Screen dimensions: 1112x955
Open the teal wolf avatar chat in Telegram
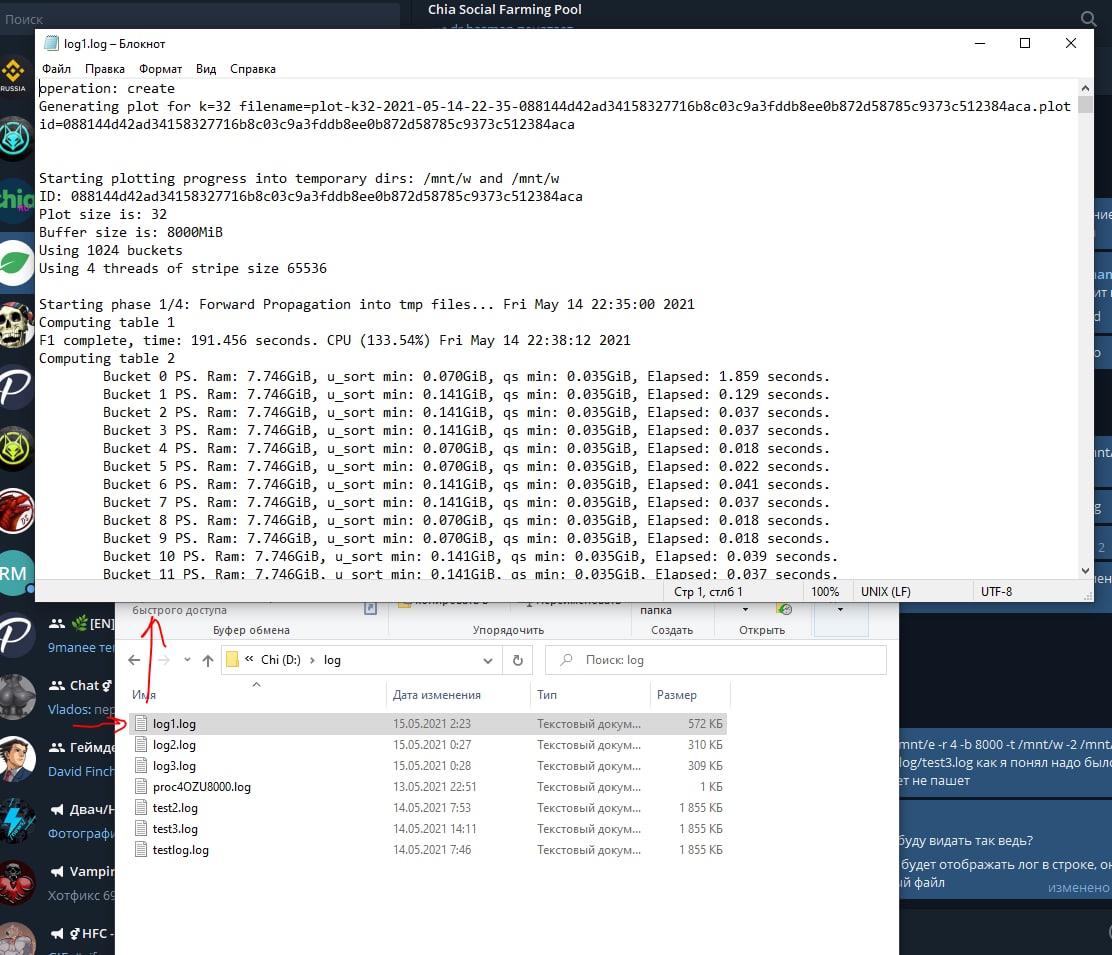(16, 138)
